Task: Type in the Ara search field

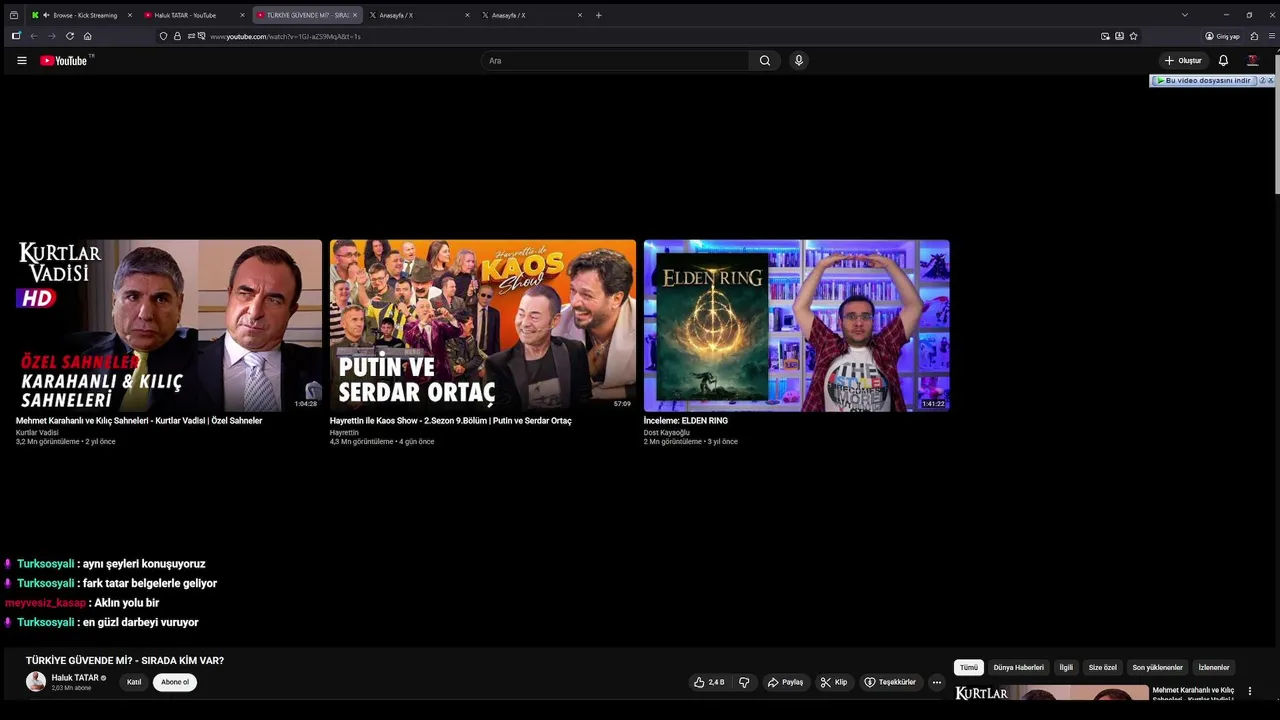Action: 615,61
